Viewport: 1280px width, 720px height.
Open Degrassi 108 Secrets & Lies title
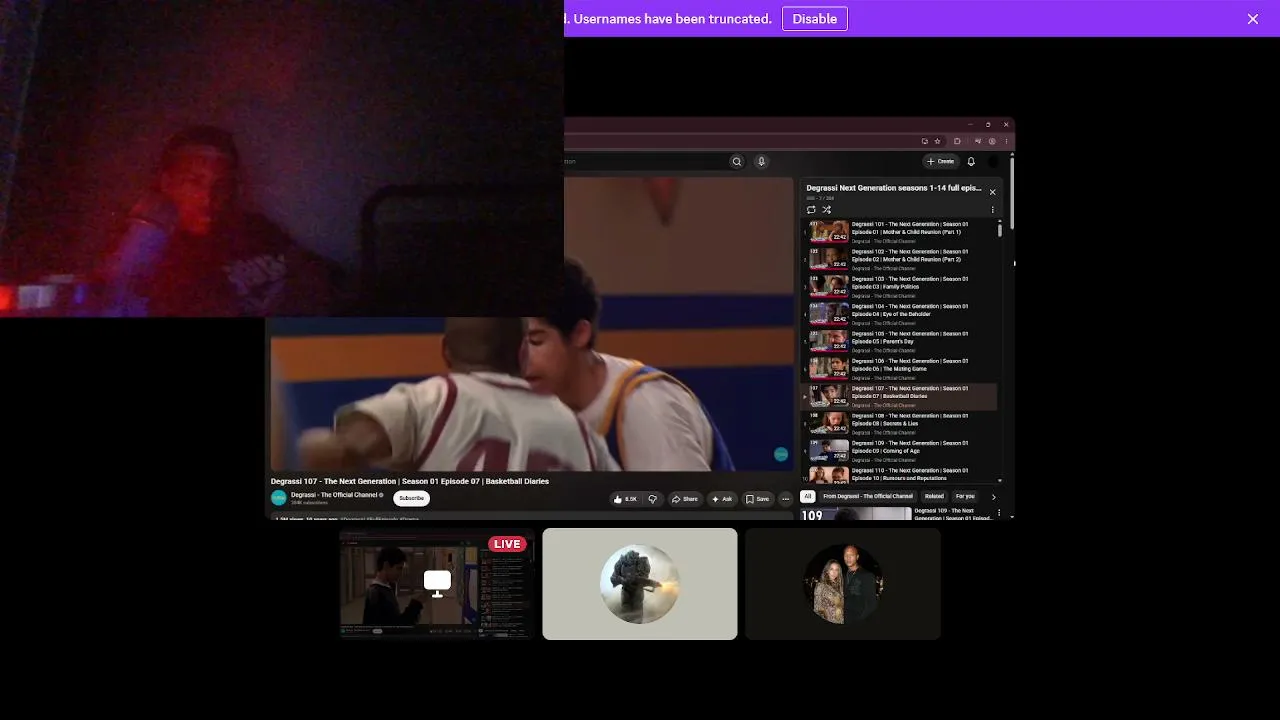[909, 419]
